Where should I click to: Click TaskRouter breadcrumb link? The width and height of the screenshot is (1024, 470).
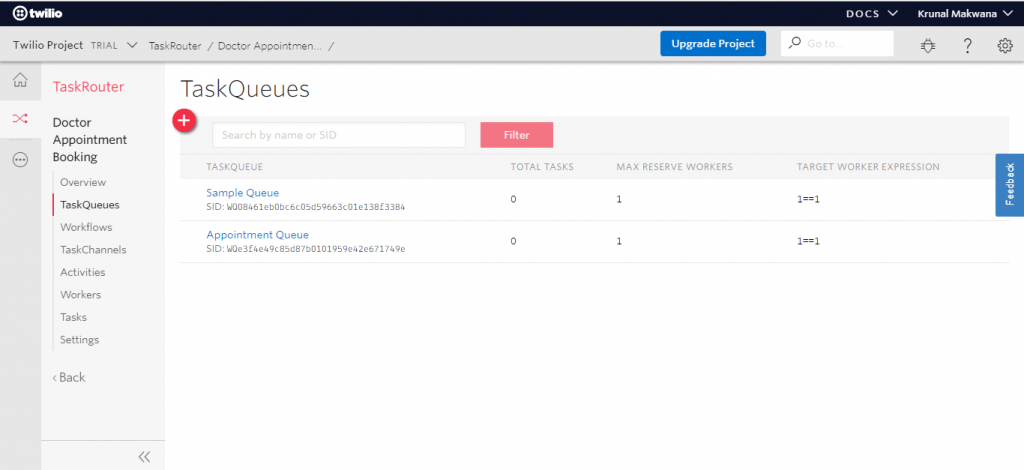click(175, 46)
